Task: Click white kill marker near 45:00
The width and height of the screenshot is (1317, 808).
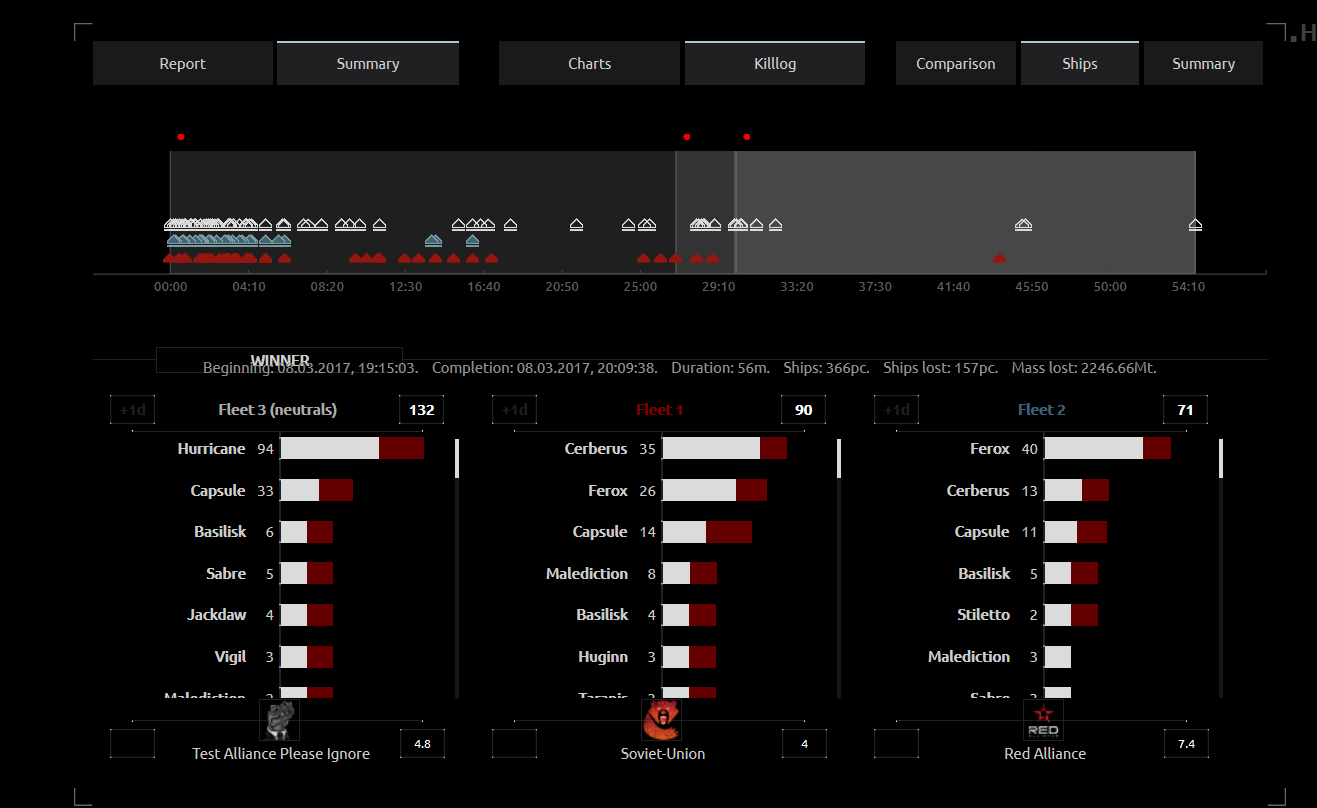Action: coord(1023,225)
